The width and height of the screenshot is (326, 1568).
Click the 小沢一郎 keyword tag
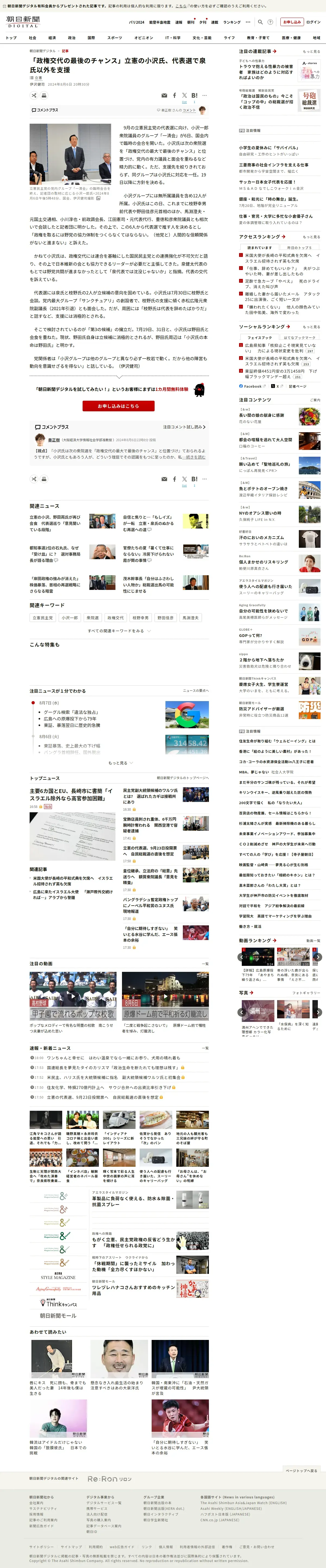click(x=69, y=618)
